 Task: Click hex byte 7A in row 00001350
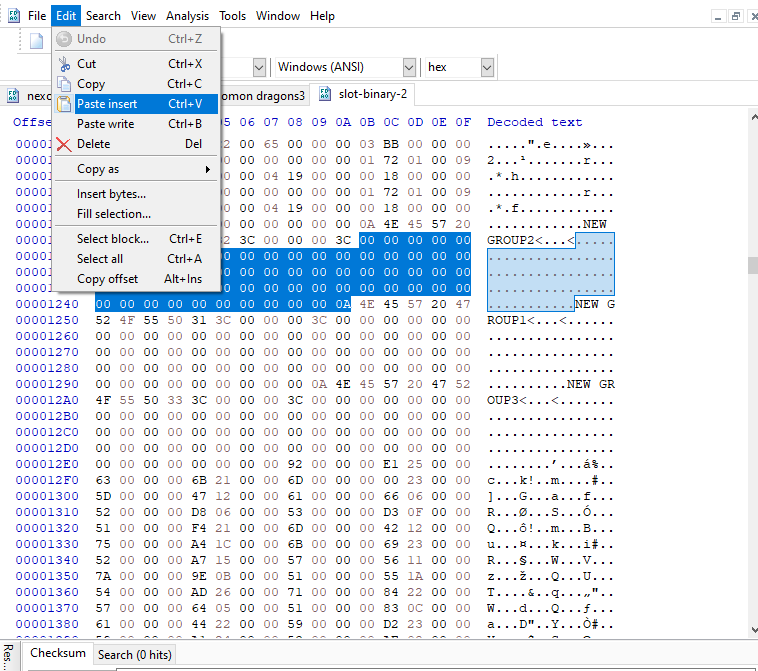(x=103, y=576)
